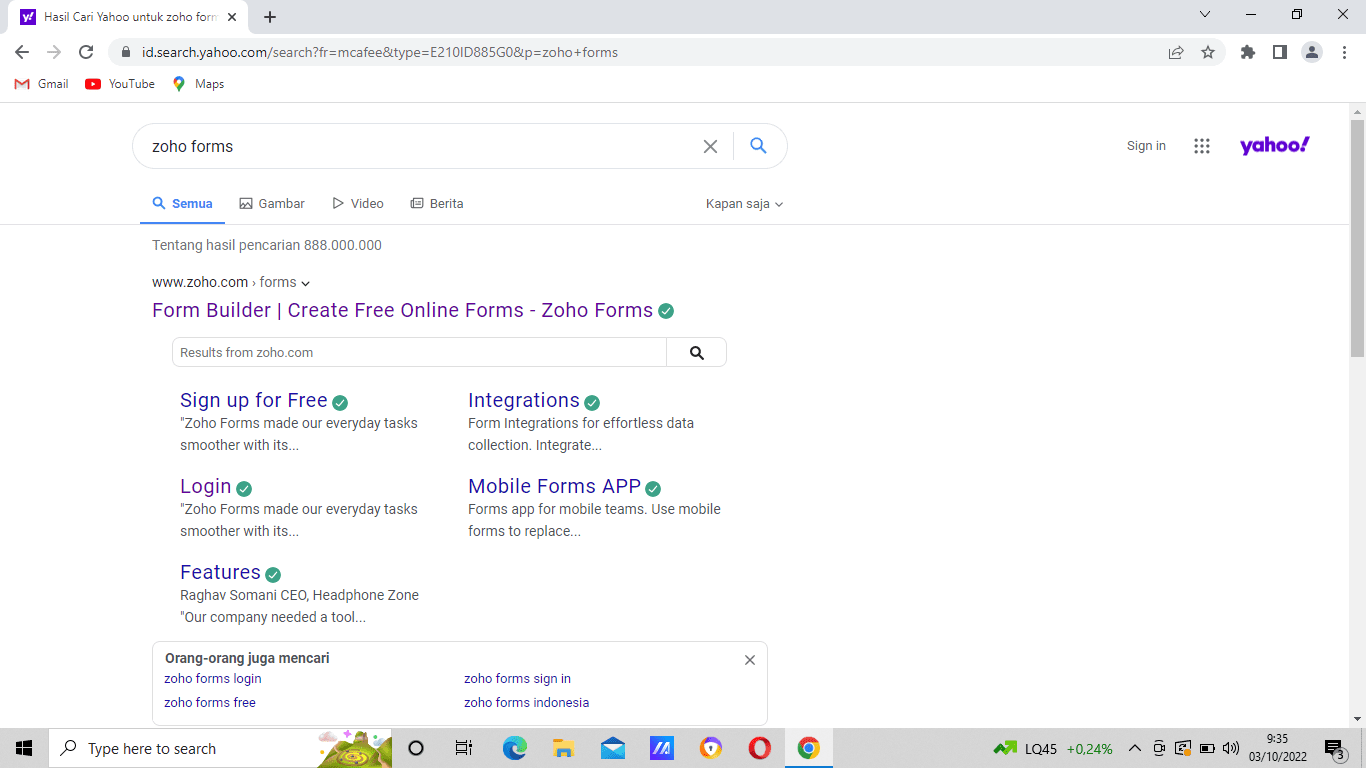1366x768 pixels.
Task: Open Opera browser from taskbar
Action: point(759,748)
